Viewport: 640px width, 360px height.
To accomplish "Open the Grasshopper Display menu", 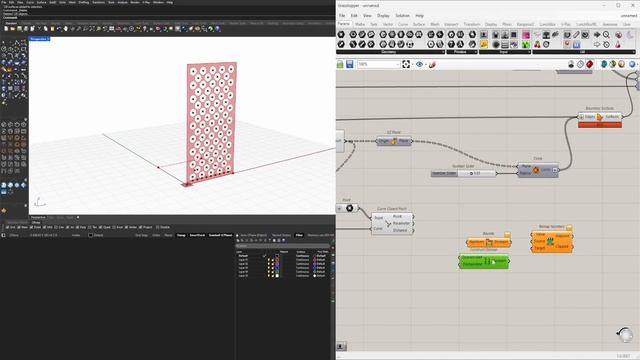I will point(383,16).
